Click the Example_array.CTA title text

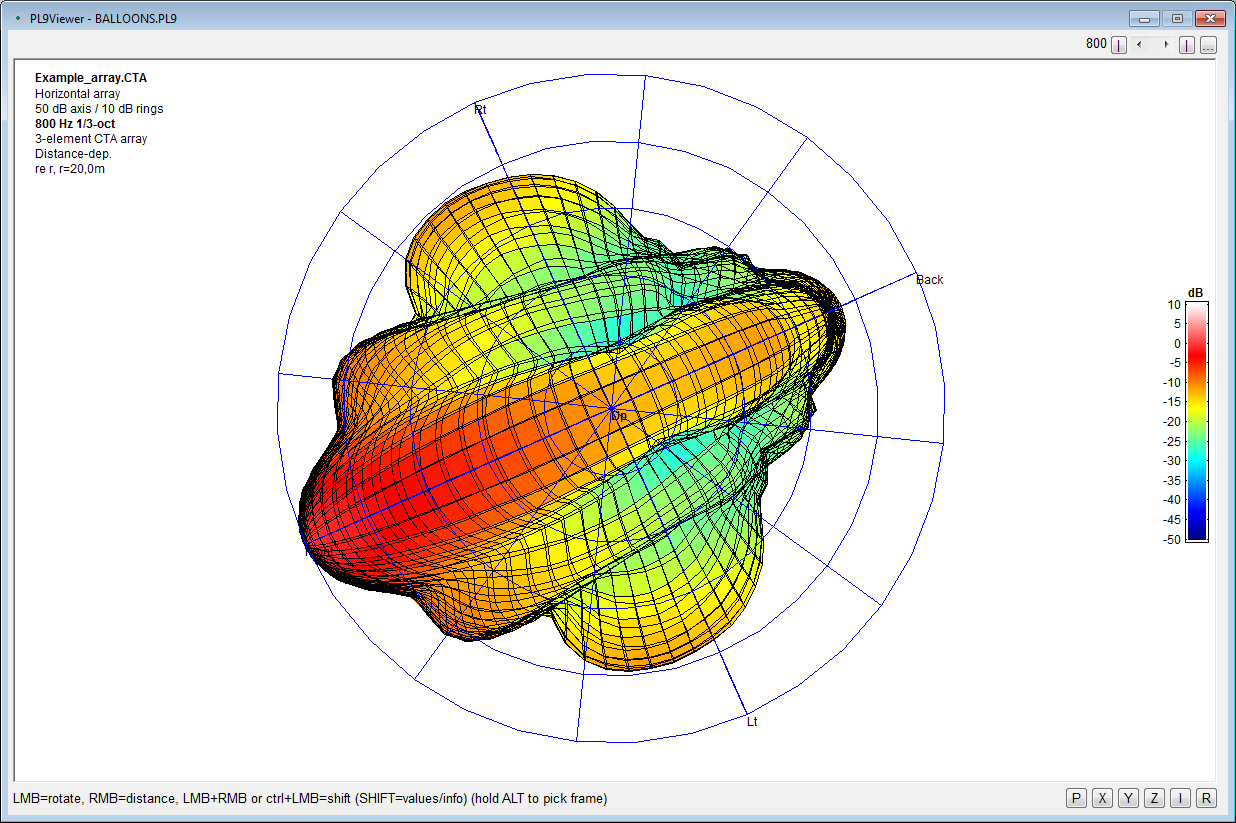pyautogui.click(x=91, y=78)
